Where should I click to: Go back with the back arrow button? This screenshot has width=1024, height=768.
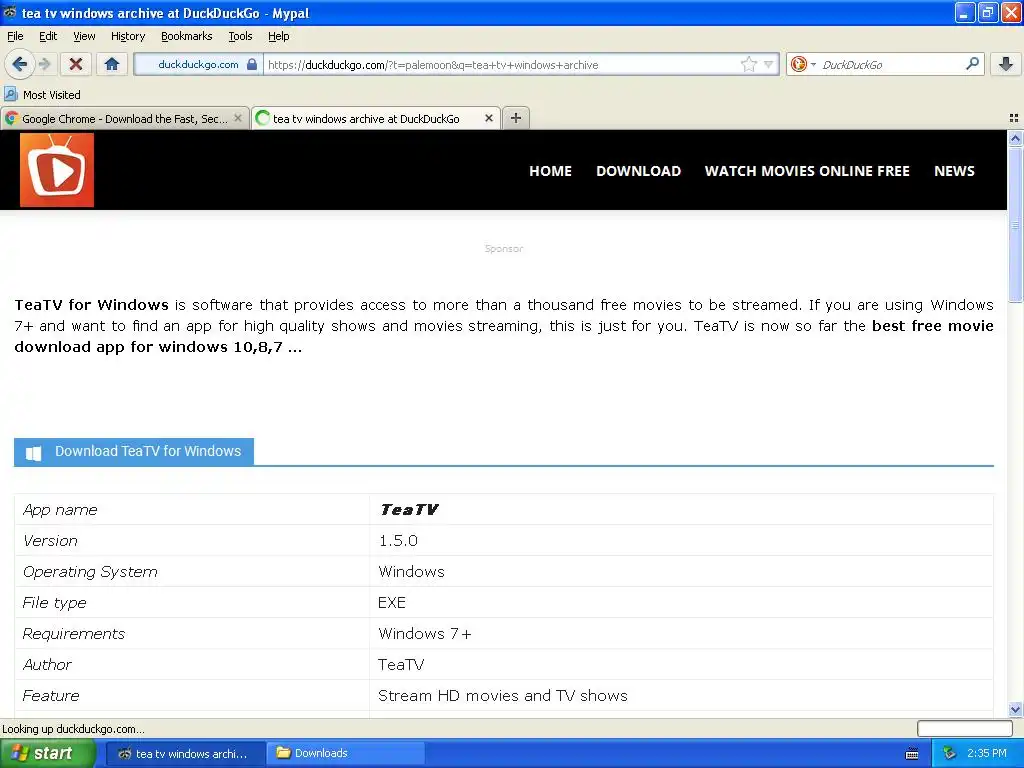20,64
